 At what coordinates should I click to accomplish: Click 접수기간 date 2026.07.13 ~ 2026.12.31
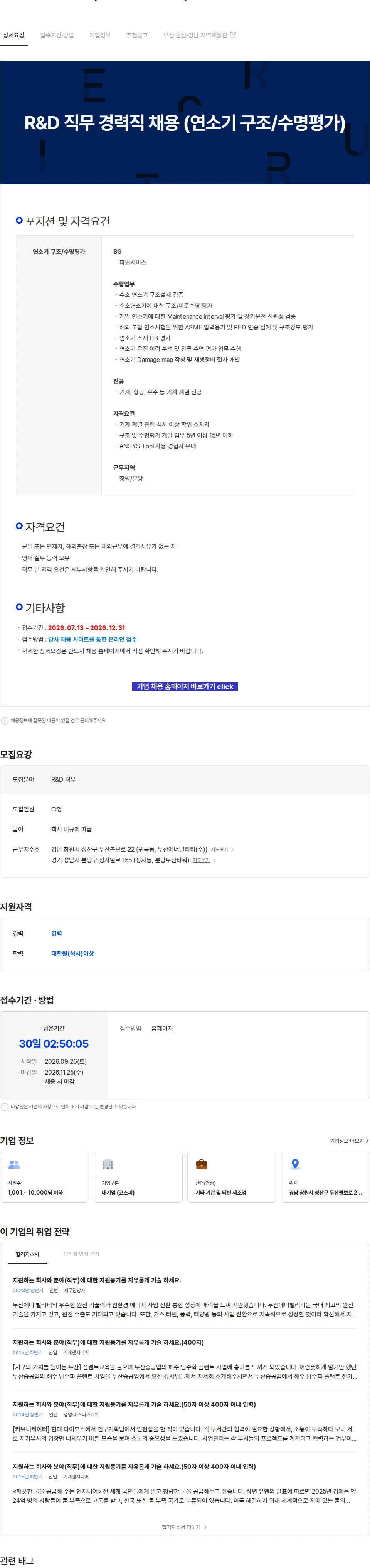click(86, 628)
